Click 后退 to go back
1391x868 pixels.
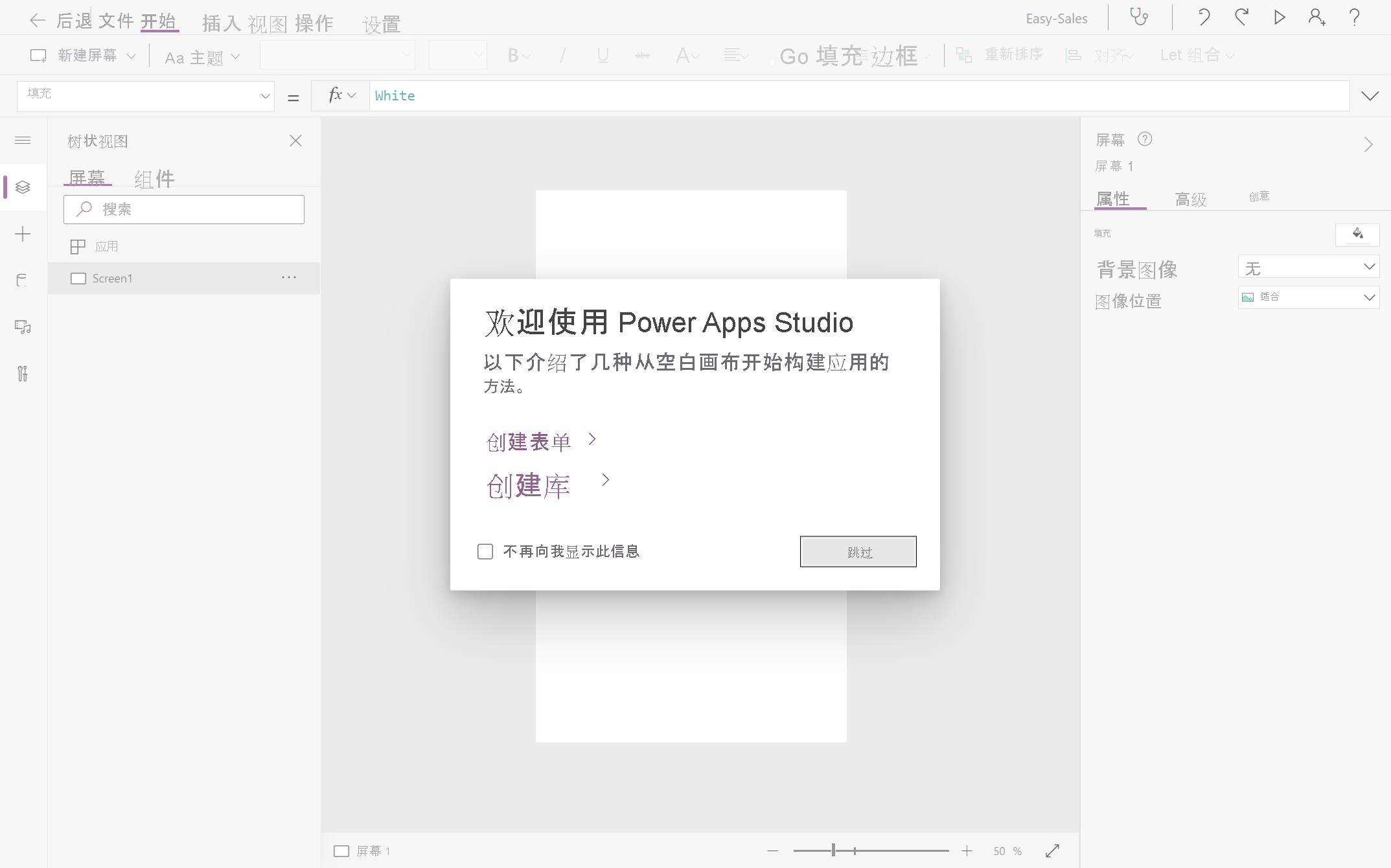pos(75,21)
